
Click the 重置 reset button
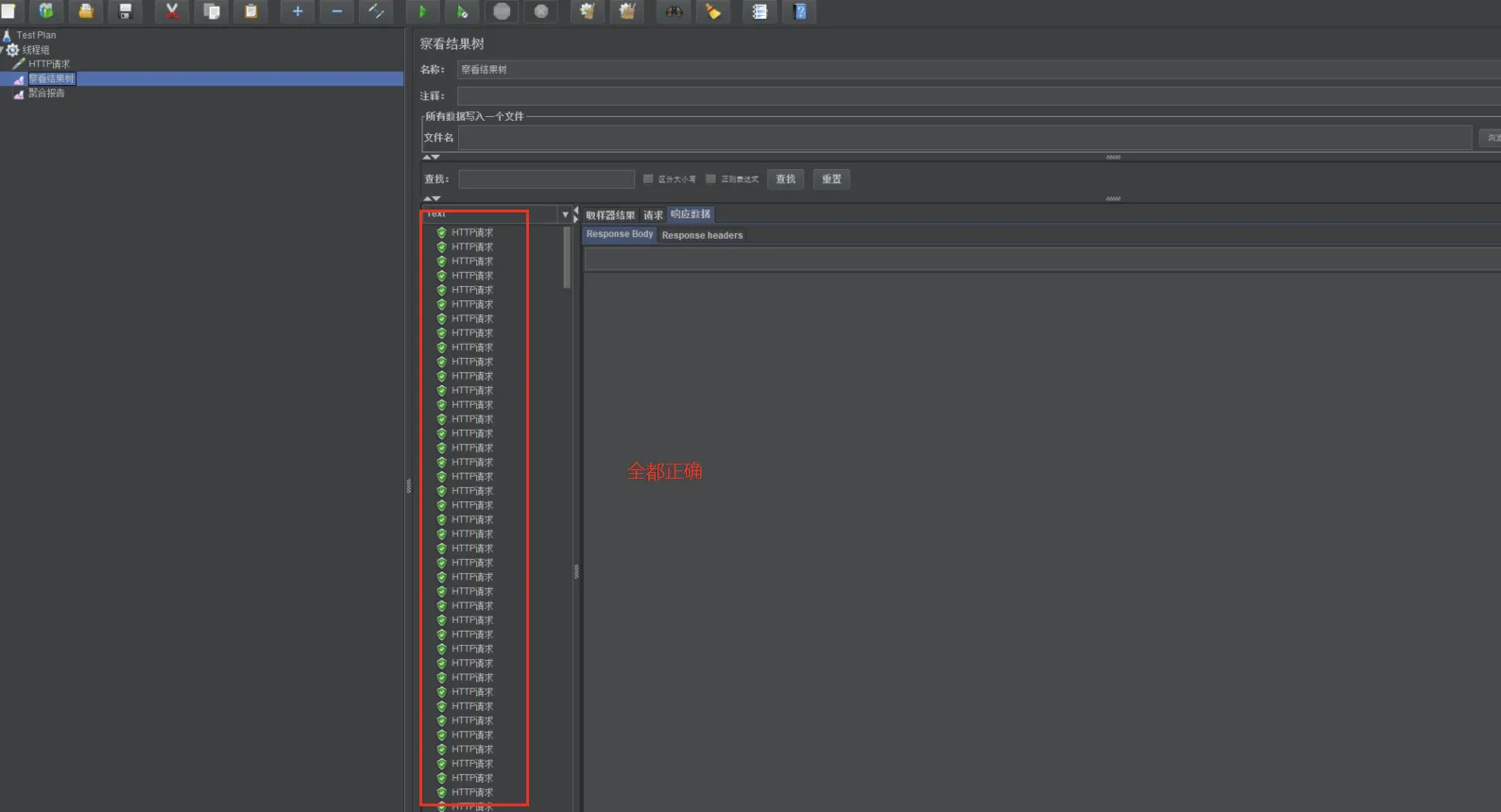(x=831, y=179)
